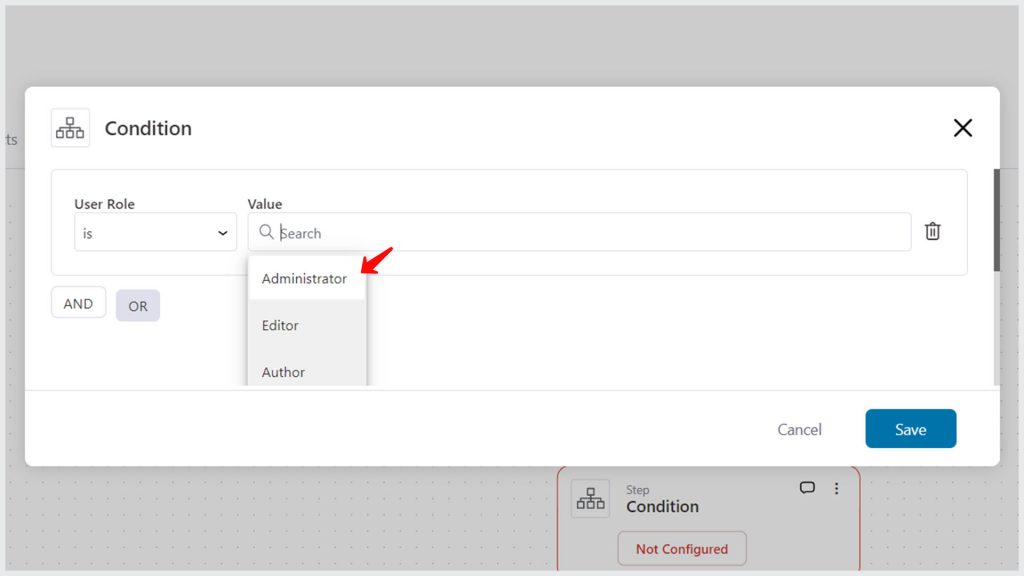The width and height of the screenshot is (1024, 576).
Task: Open the User Role 'is' dropdown
Action: tap(155, 232)
